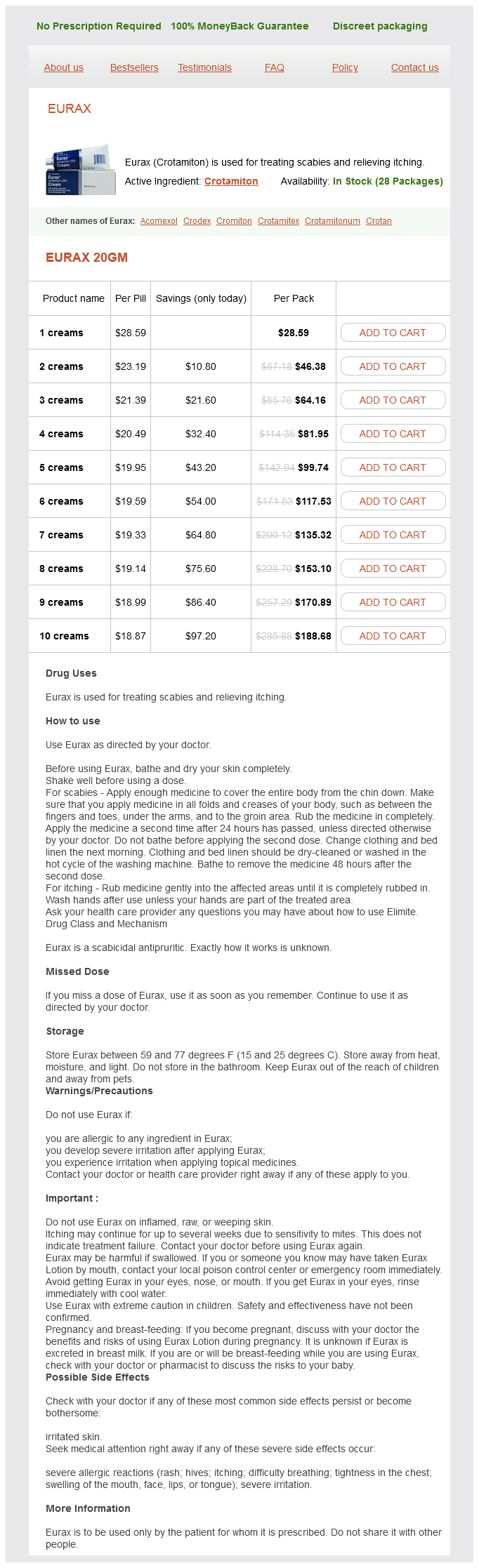Go to the Bestsellers menu item
479x1568 pixels.
coord(134,67)
